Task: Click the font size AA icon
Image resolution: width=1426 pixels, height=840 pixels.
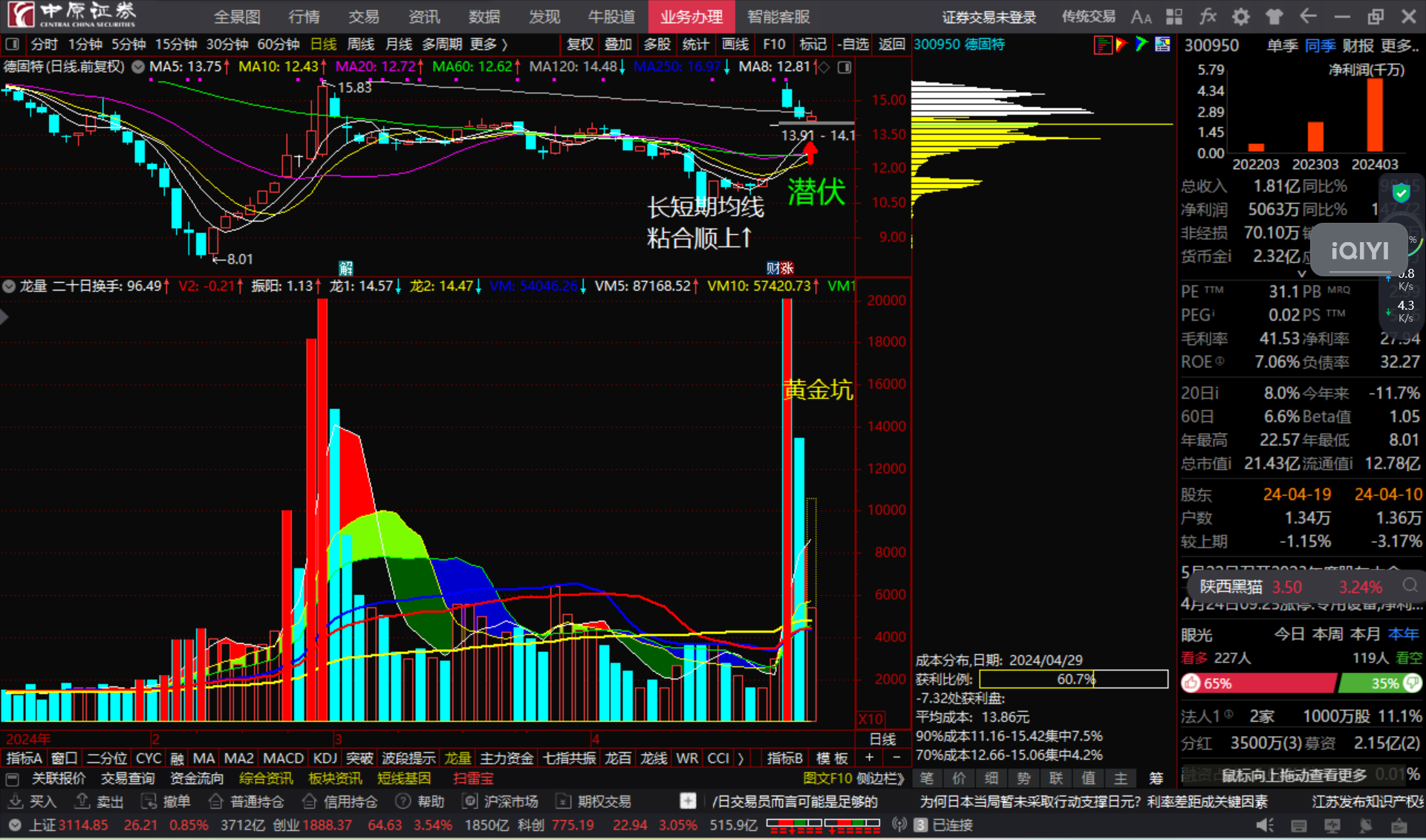Action: pyautogui.click(x=1141, y=16)
